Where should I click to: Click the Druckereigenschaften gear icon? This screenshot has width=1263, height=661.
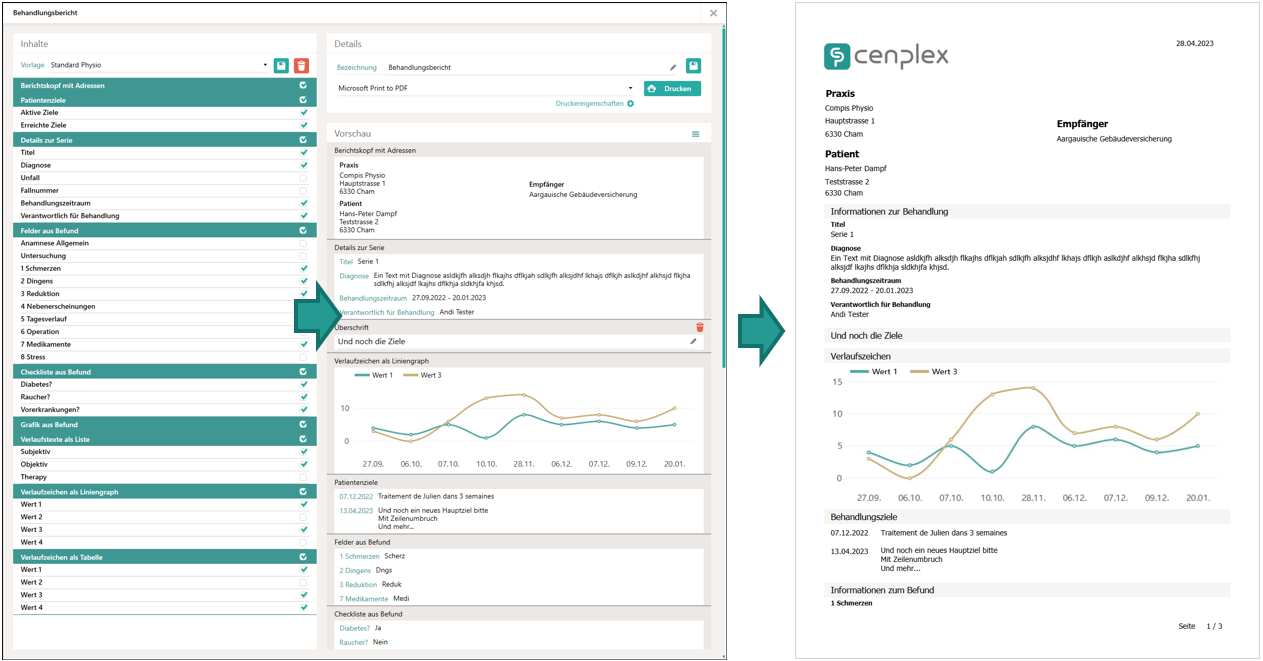click(x=630, y=103)
